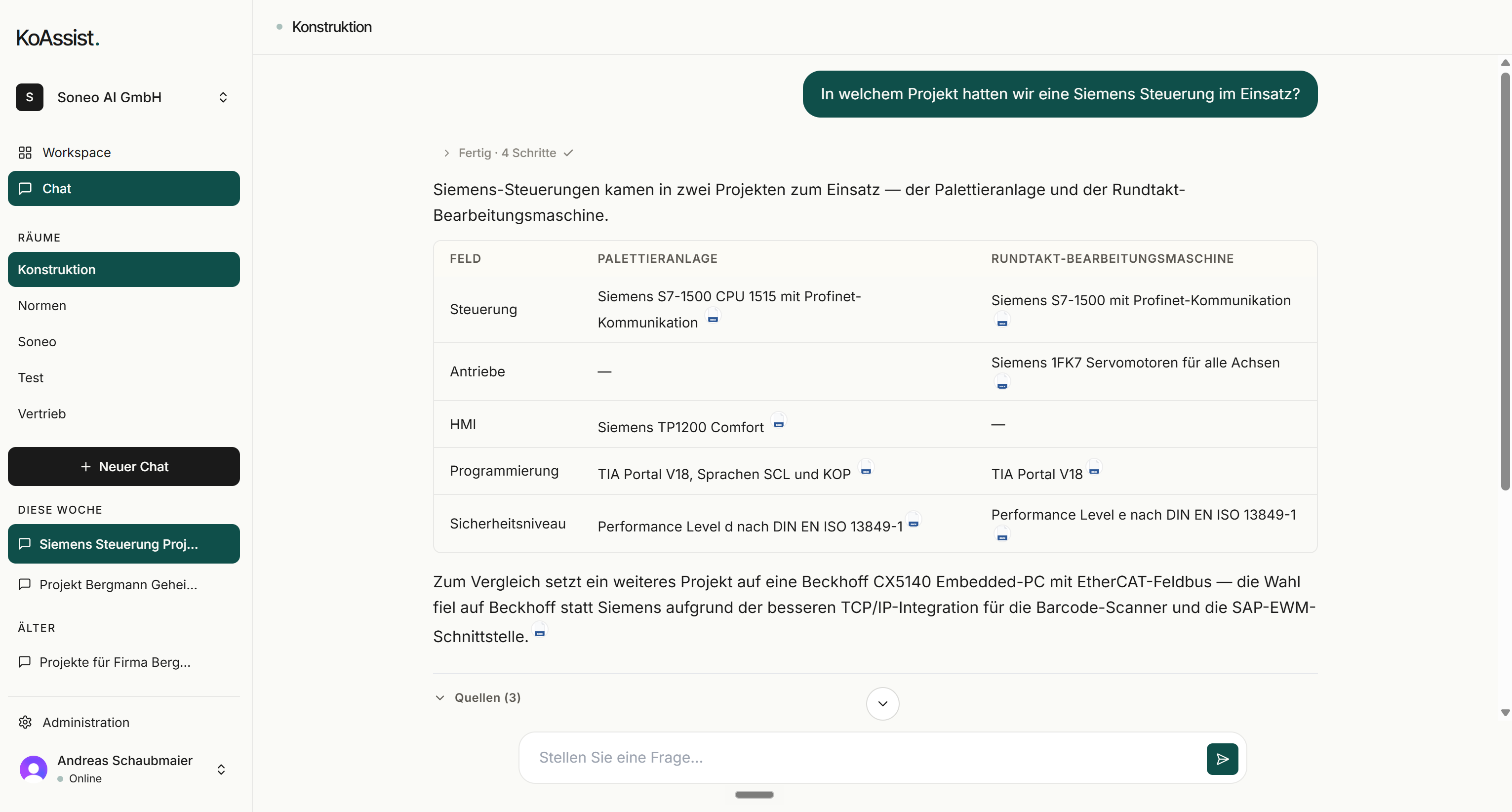Click the ÄLTER section heading
Screen dimensions: 1512x812
(37, 628)
